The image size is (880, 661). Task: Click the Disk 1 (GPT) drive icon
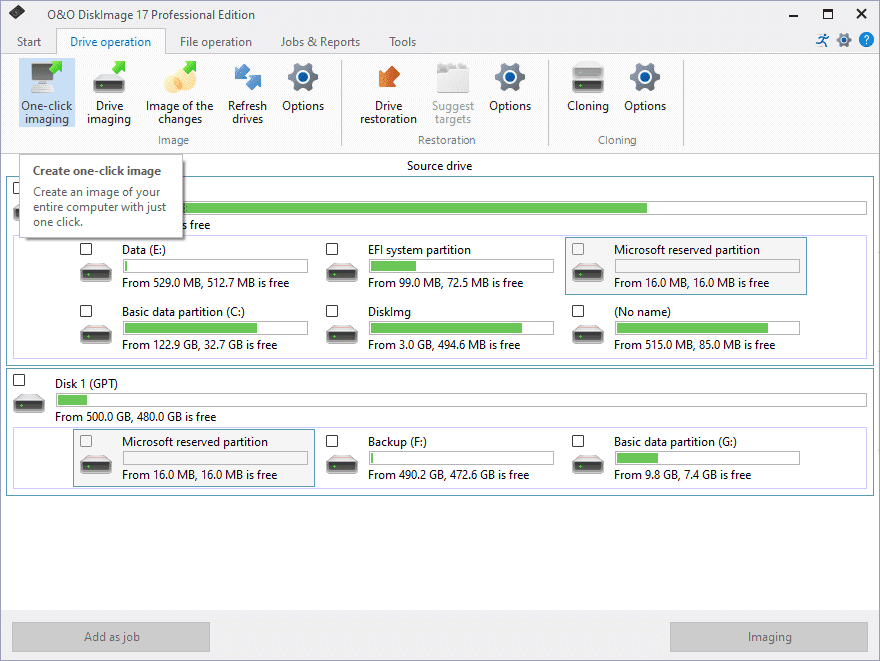29,403
